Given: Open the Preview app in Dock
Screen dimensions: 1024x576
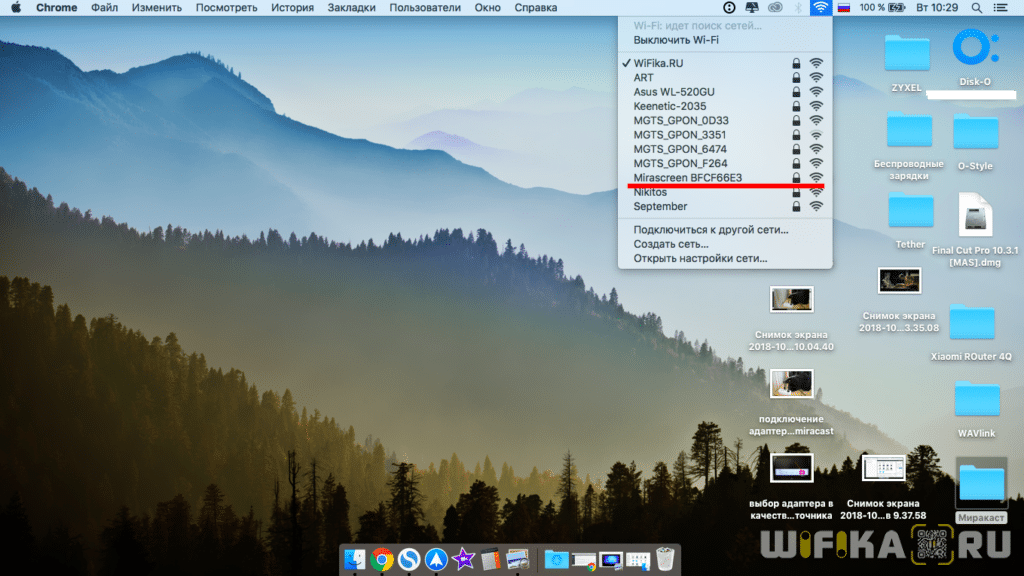Looking at the screenshot, I should pos(517,559).
